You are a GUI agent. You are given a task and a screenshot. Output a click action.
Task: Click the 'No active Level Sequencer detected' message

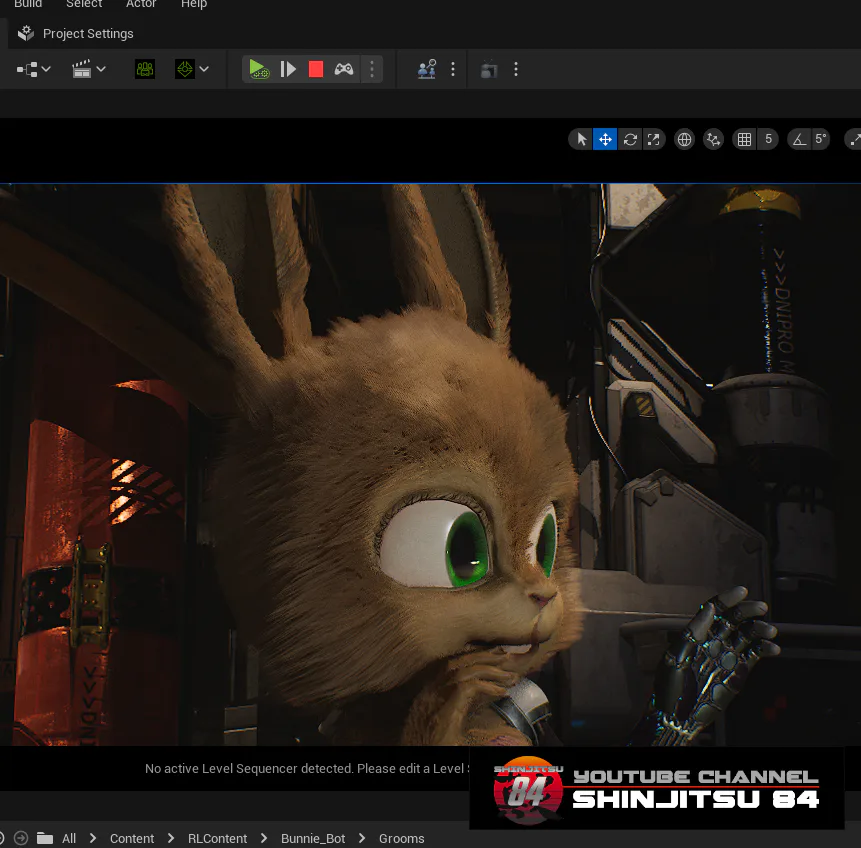(307, 768)
